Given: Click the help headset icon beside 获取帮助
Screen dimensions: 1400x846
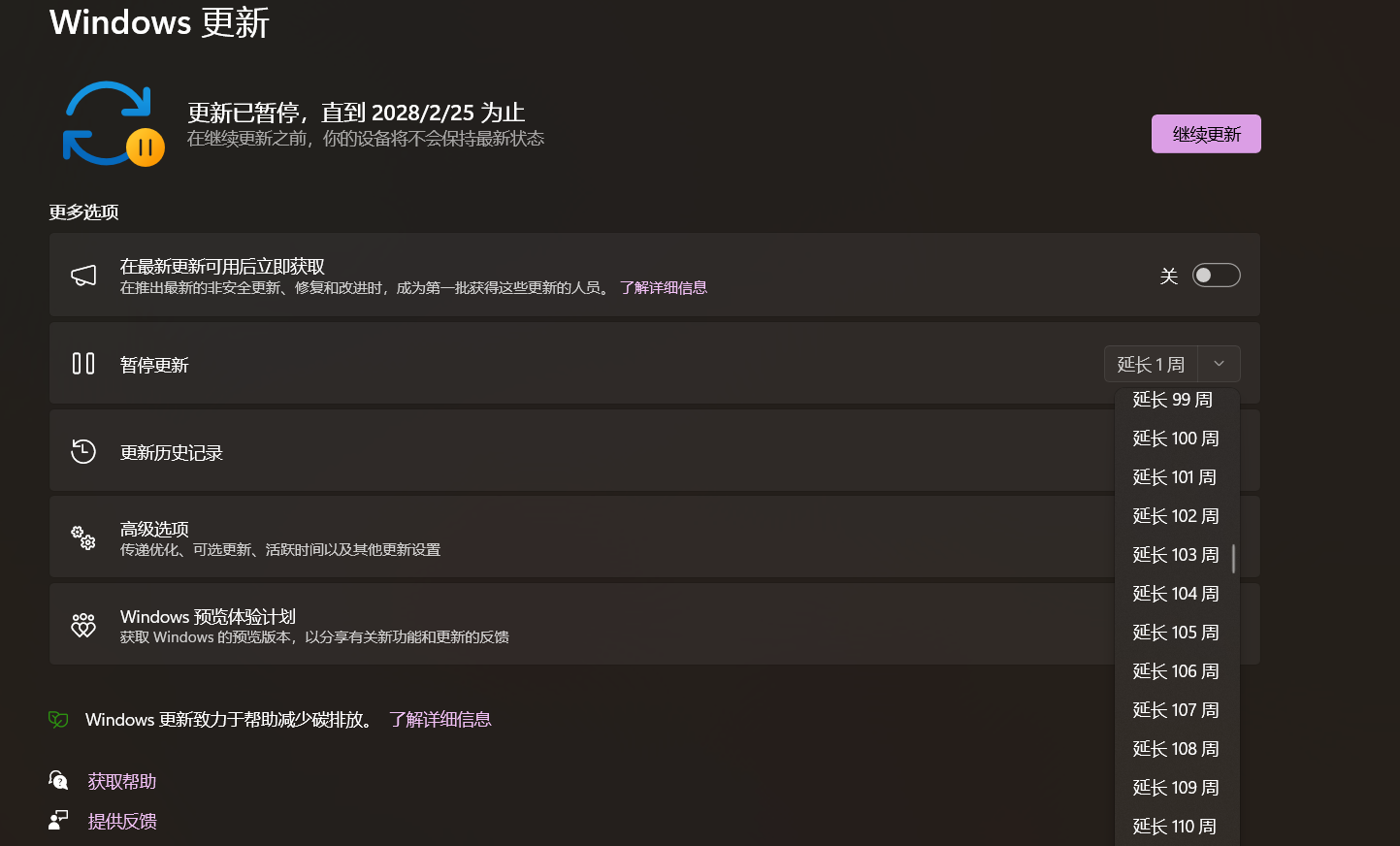Looking at the screenshot, I should click(x=58, y=780).
